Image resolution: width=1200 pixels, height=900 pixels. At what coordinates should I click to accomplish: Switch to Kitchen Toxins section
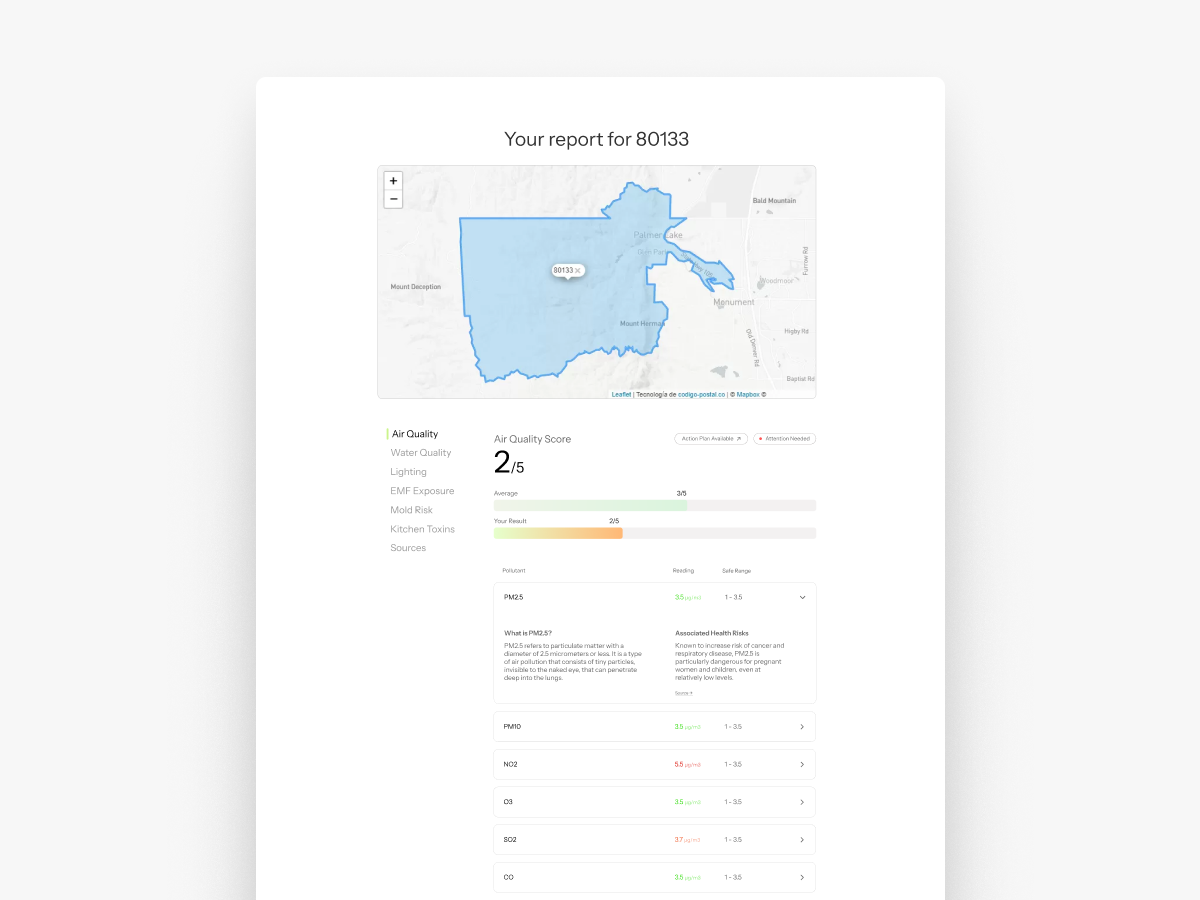[422, 529]
